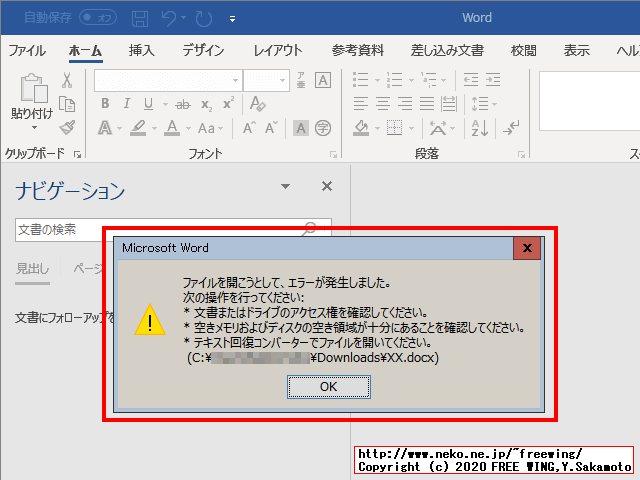Screen dimensions: 640x480
Task: Open the フォント dialog launcher
Action: tap(333, 154)
